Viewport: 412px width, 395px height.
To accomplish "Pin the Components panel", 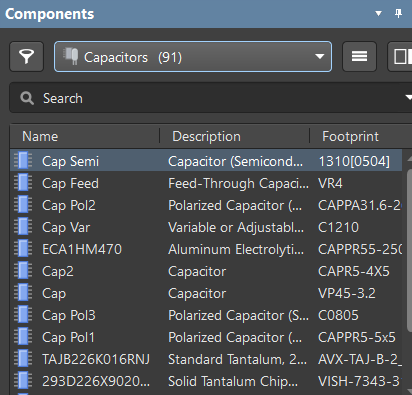I will 398,14.
